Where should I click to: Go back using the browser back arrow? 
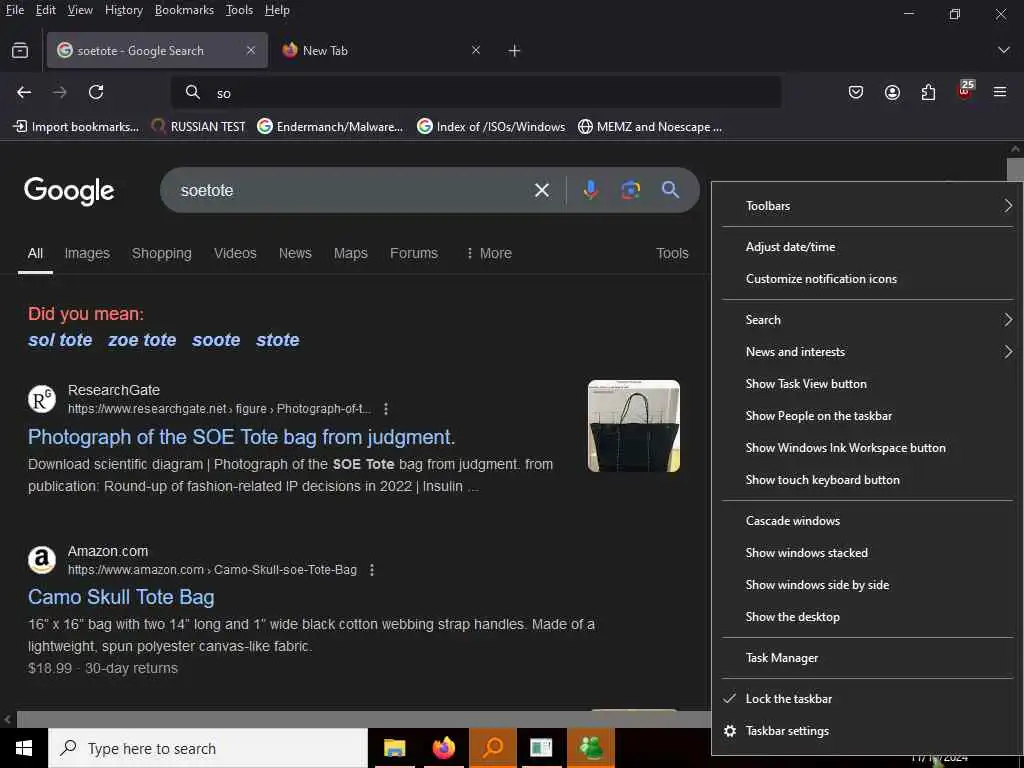24,92
